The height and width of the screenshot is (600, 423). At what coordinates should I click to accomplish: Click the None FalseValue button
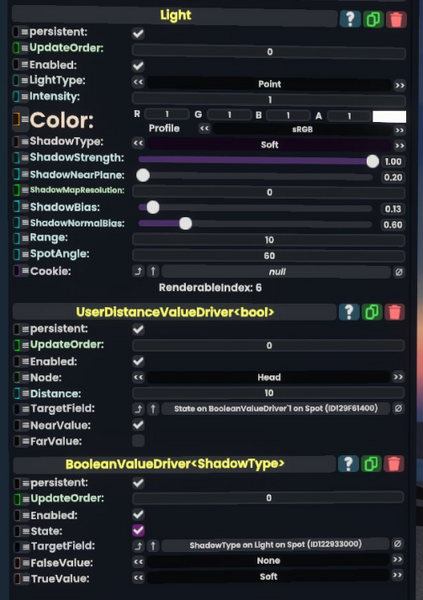point(268,561)
